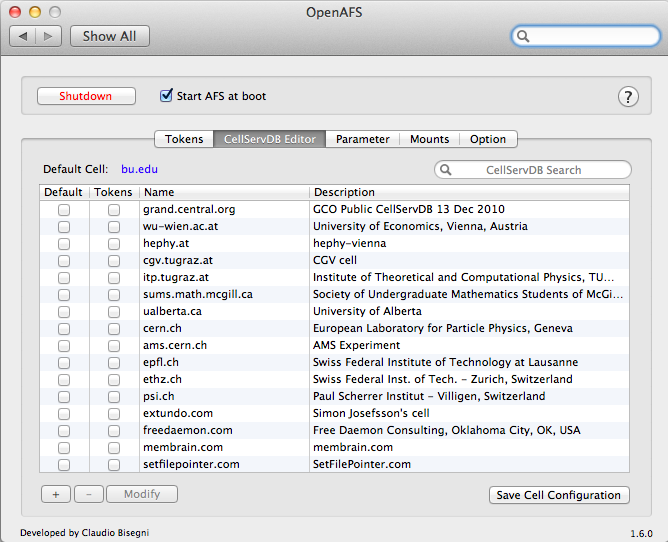Click the yellow minimize window button
Screen dimensions: 668x542
click(35, 12)
